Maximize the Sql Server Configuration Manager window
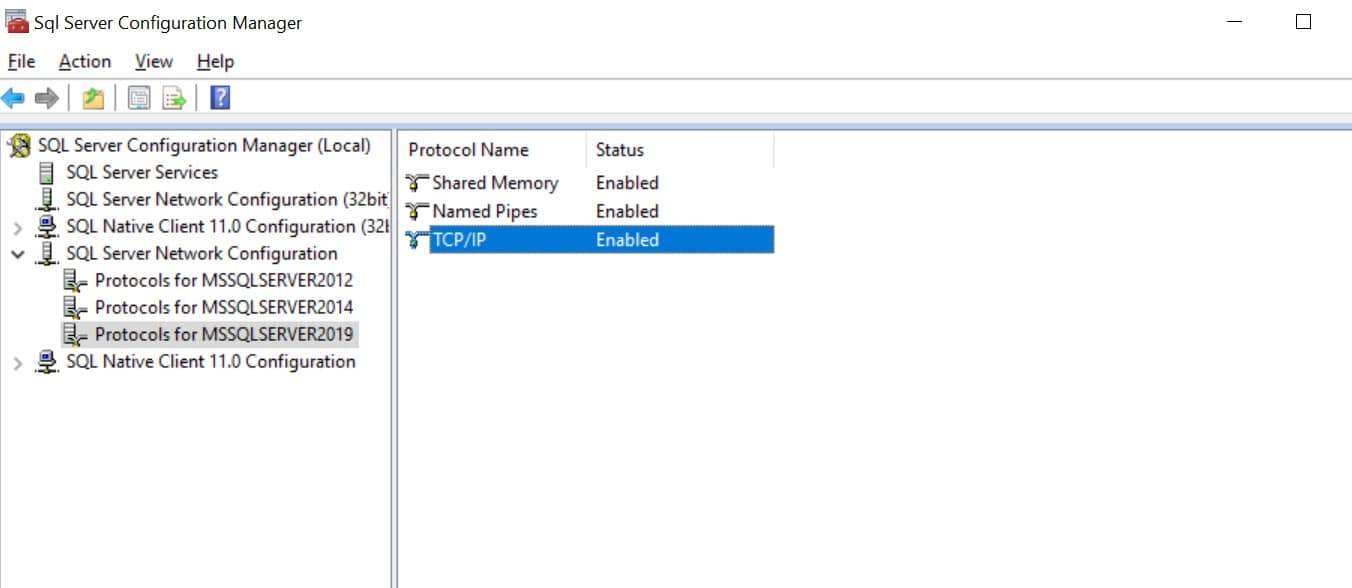Image resolution: width=1352 pixels, height=588 pixels. [1303, 22]
